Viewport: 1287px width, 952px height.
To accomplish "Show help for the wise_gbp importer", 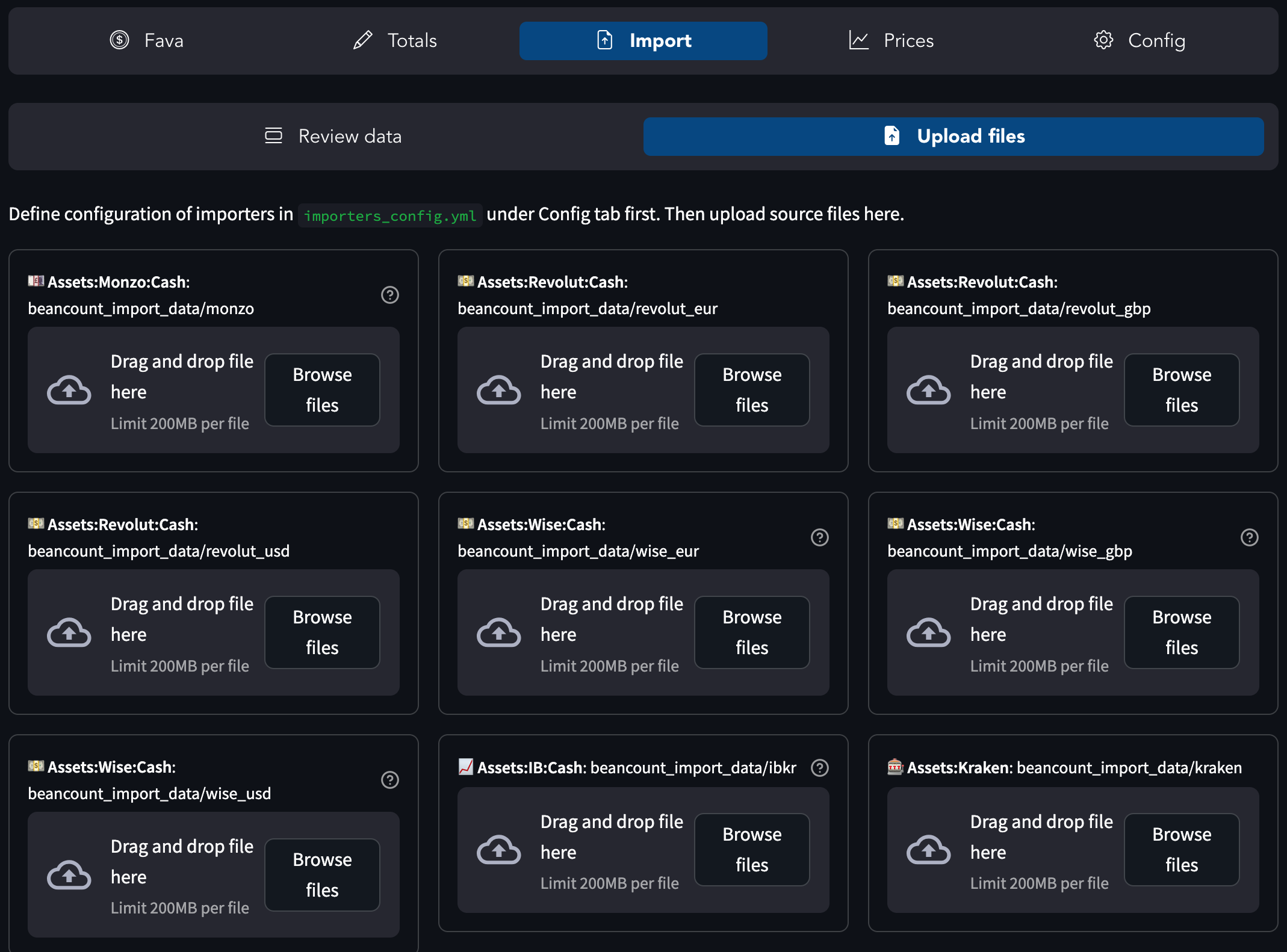I will (x=1250, y=537).
